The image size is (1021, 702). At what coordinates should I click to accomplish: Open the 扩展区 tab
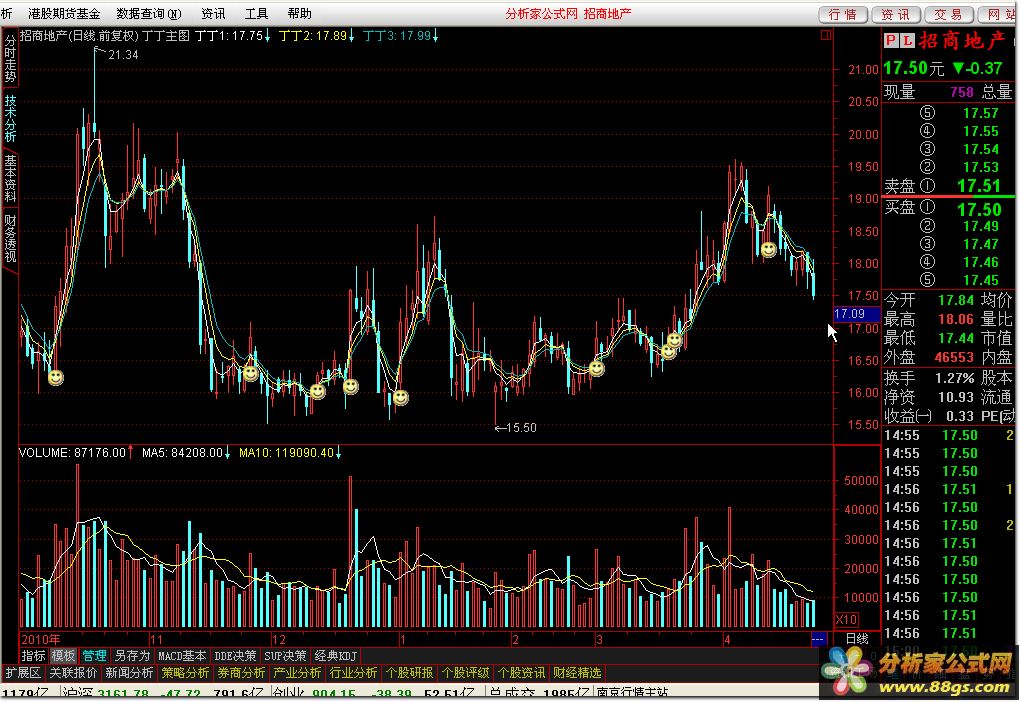(23, 673)
